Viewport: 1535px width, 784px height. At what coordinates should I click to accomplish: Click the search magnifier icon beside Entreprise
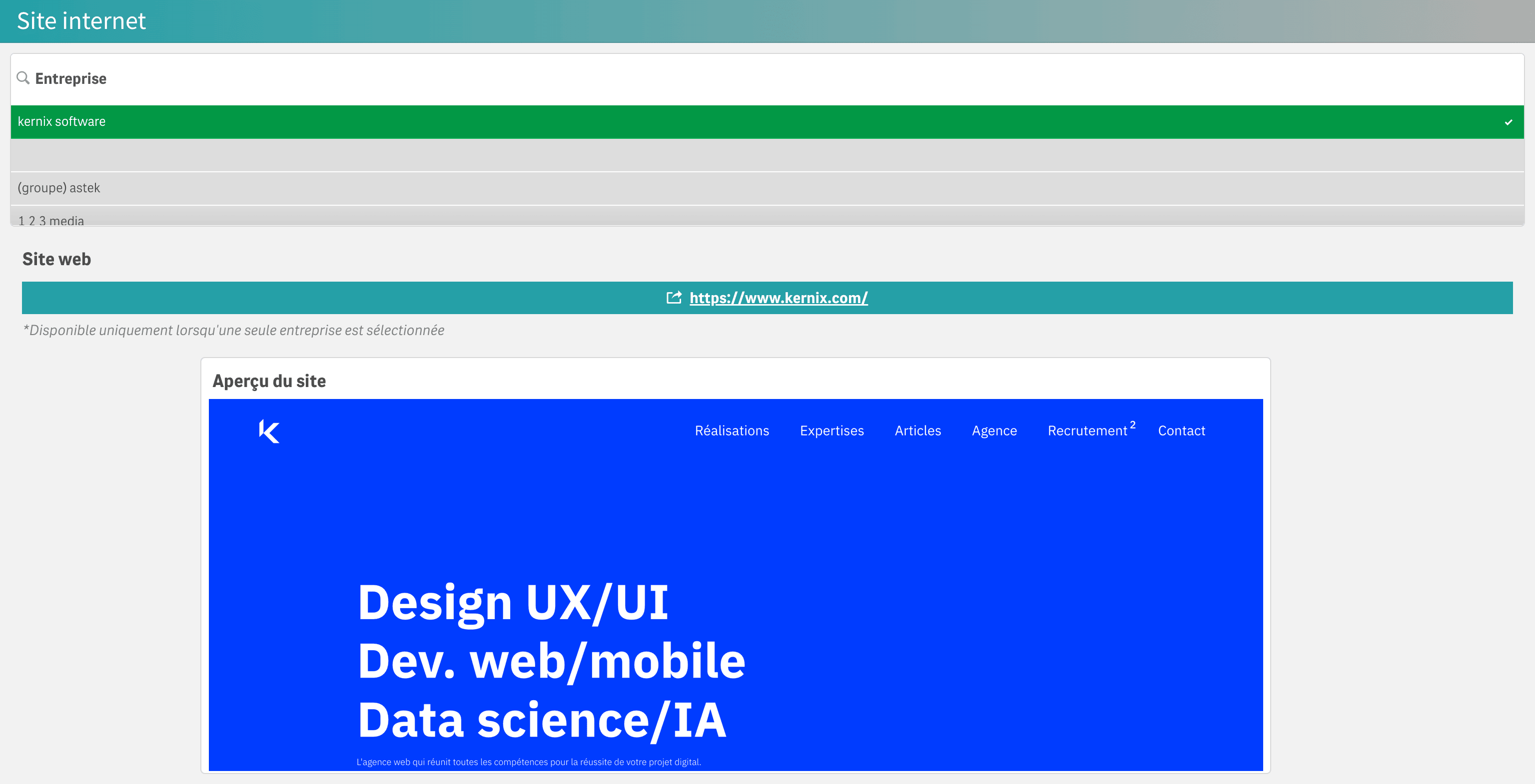(x=23, y=78)
